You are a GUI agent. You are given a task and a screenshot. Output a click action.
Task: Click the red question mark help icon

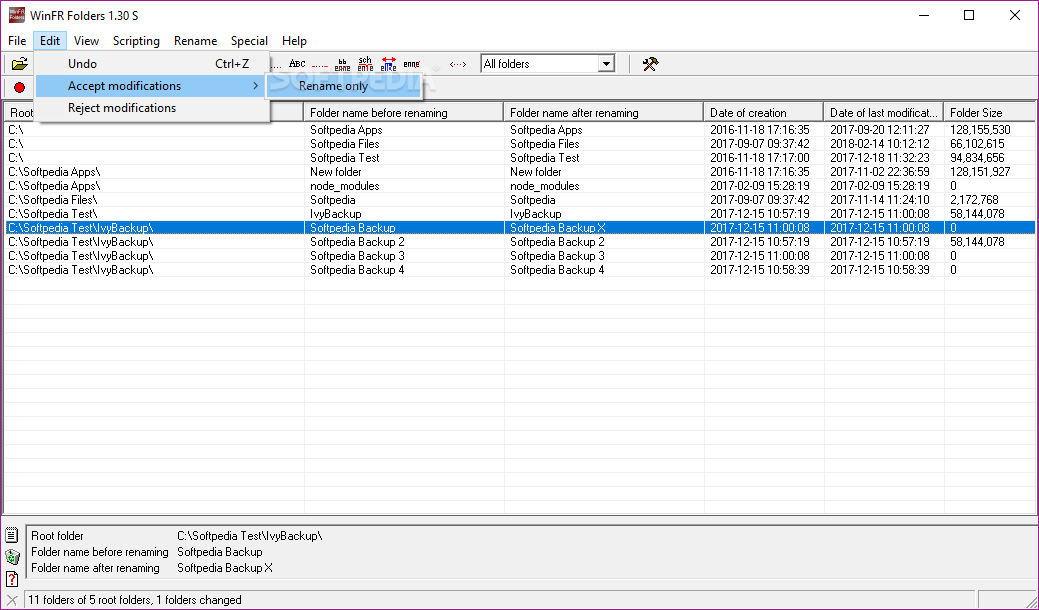point(11,578)
